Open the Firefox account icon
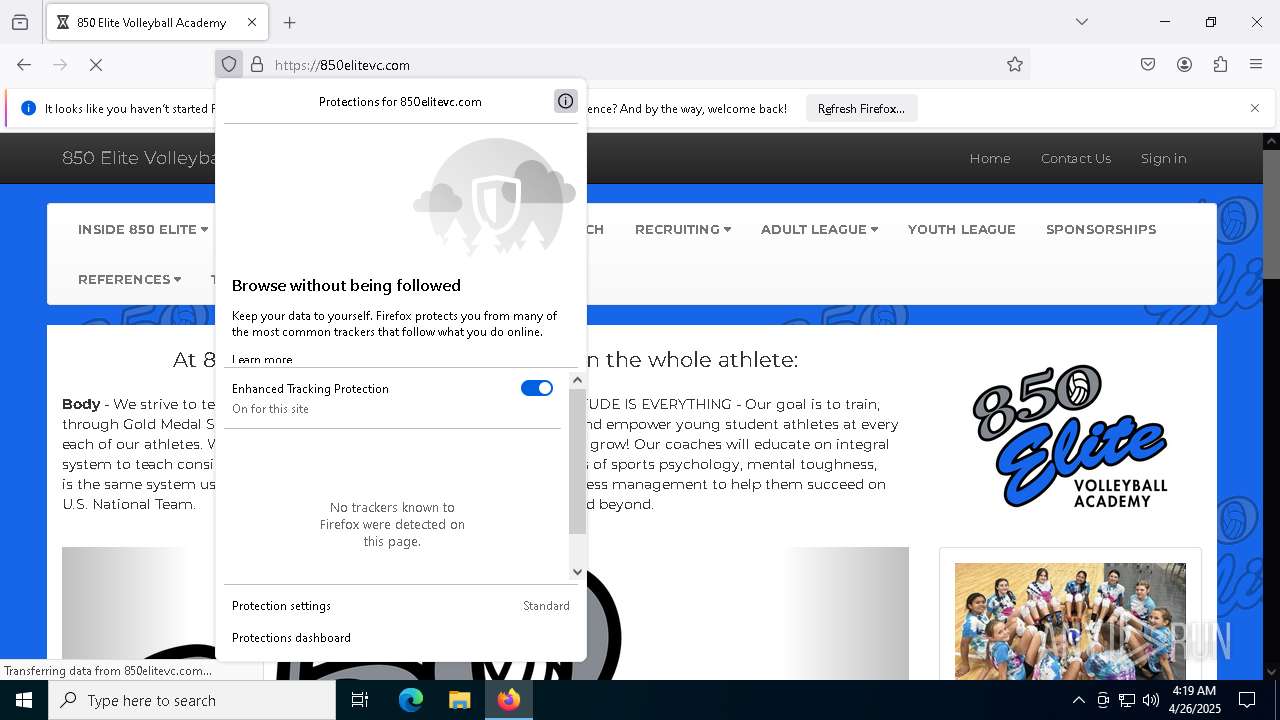Image resolution: width=1280 pixels, height=720 pixels. 1184,64
